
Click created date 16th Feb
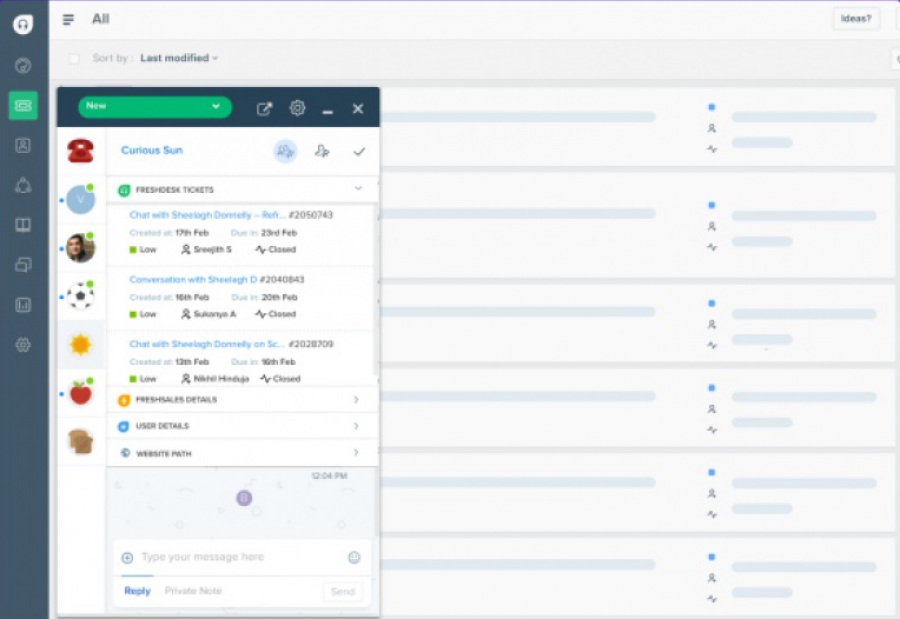coord(192,297)
